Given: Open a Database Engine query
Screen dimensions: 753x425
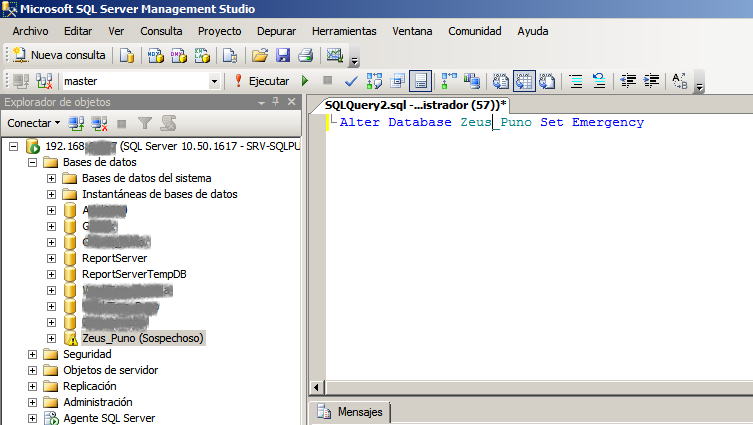Looking at the screenshot, I should [127, 55].
